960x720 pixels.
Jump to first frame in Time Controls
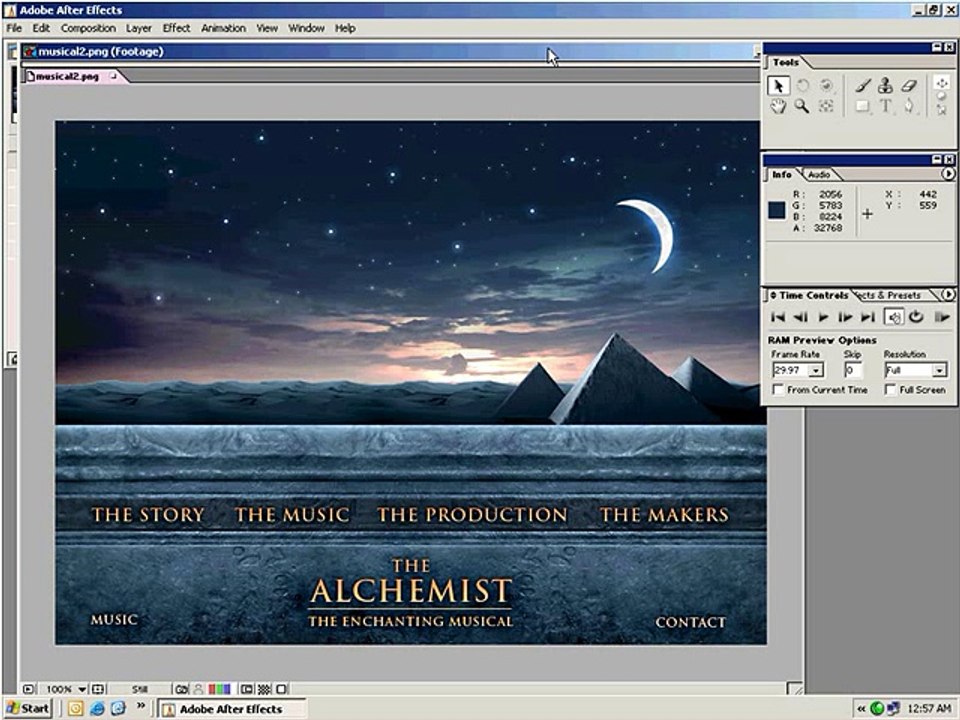coord(778,317)
